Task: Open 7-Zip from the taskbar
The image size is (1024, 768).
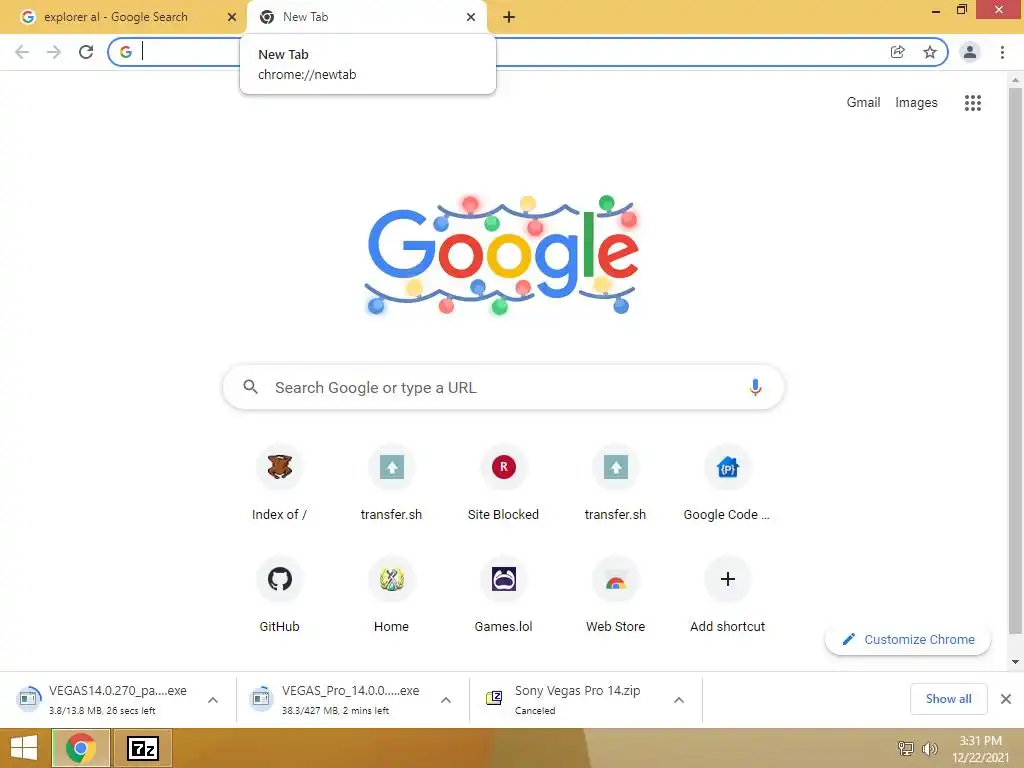Action: pyautogui.click(x=143, y=748)
